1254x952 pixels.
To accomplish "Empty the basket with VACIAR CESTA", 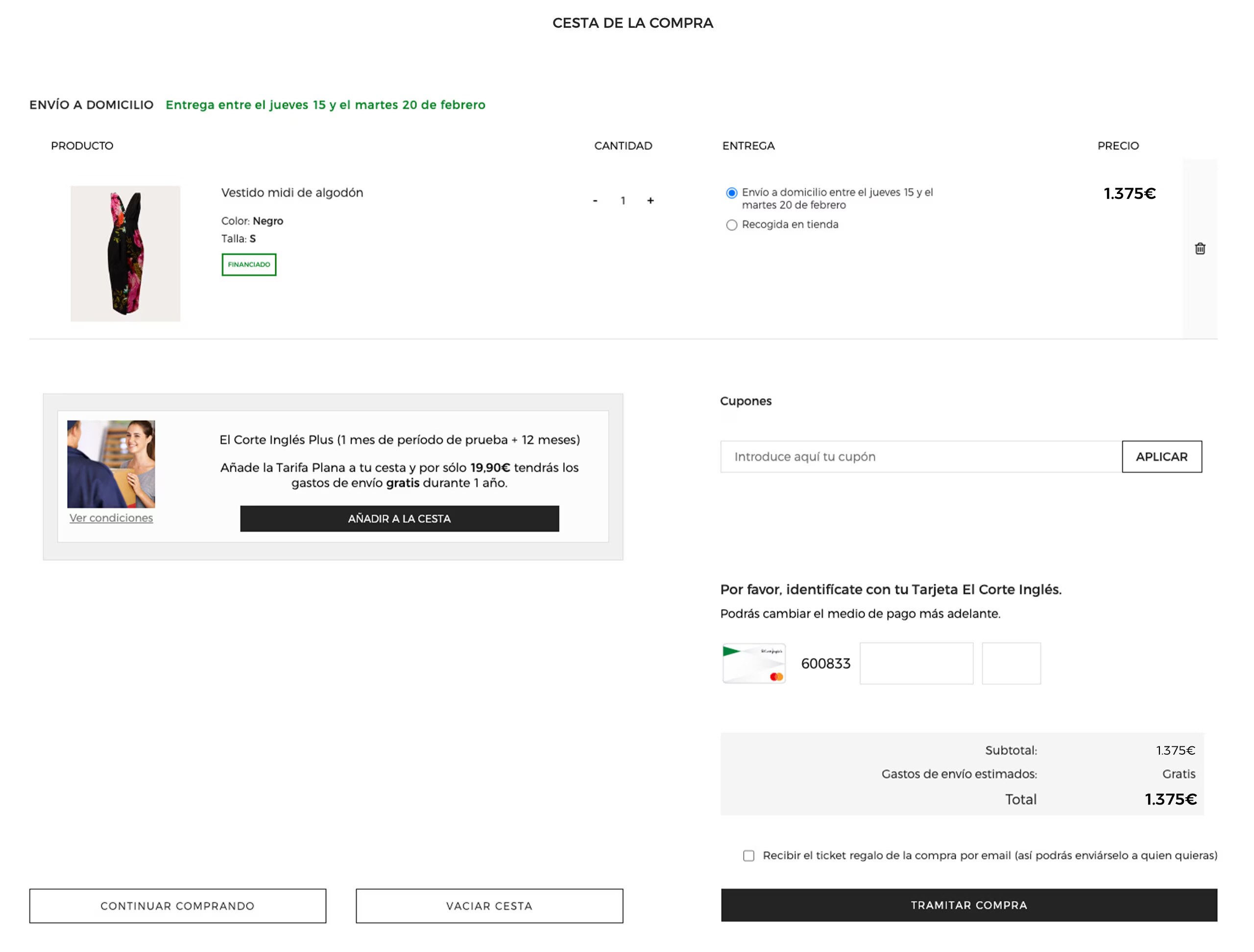I will click(489, 905).
